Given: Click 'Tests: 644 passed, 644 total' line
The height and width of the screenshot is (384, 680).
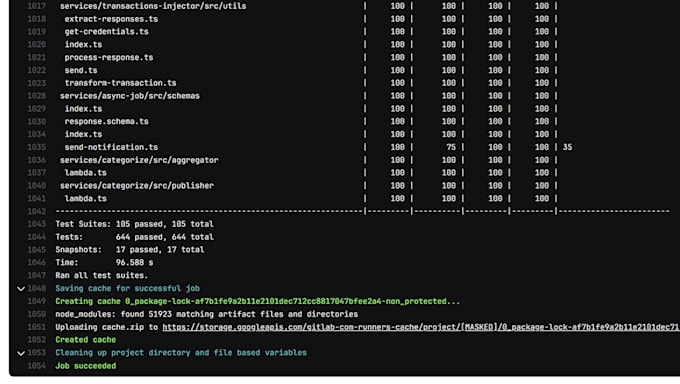Looking at the screenshot, I should click(x=134, y=237).
